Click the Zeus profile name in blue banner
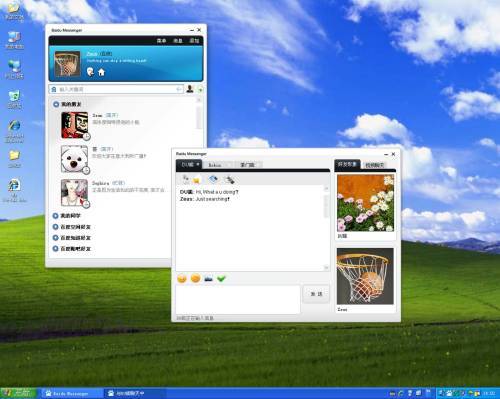500x399 pixels. [x=92, y=54]
